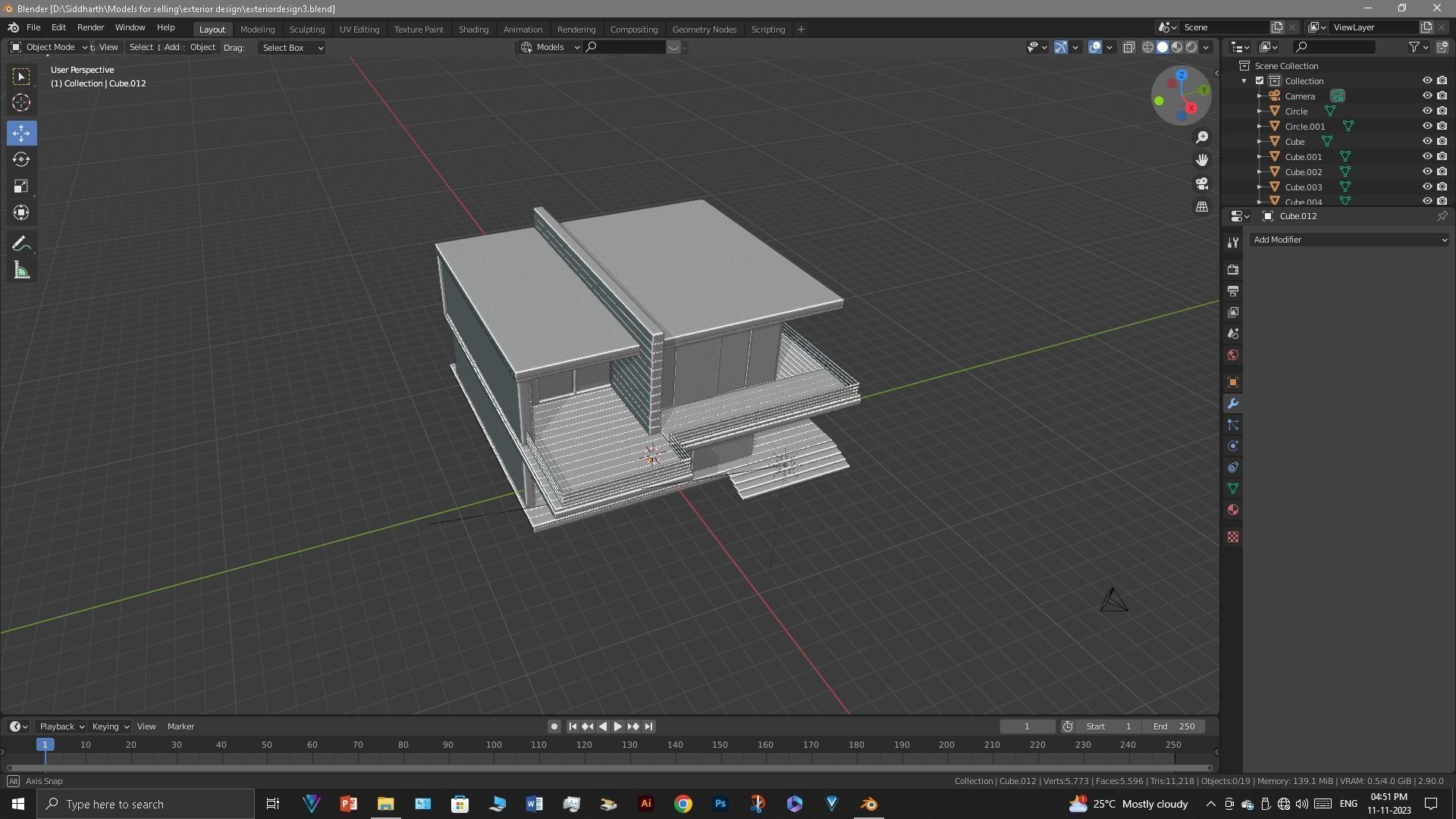Disable Cube.002 in renders
Image resolution: width=1456 pixels, height=819 pixels.
tap(1442, 171)
